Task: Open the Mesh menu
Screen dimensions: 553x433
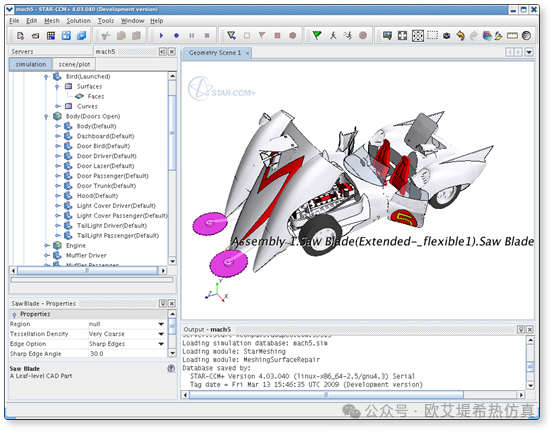Action: (x=52, y=21)
